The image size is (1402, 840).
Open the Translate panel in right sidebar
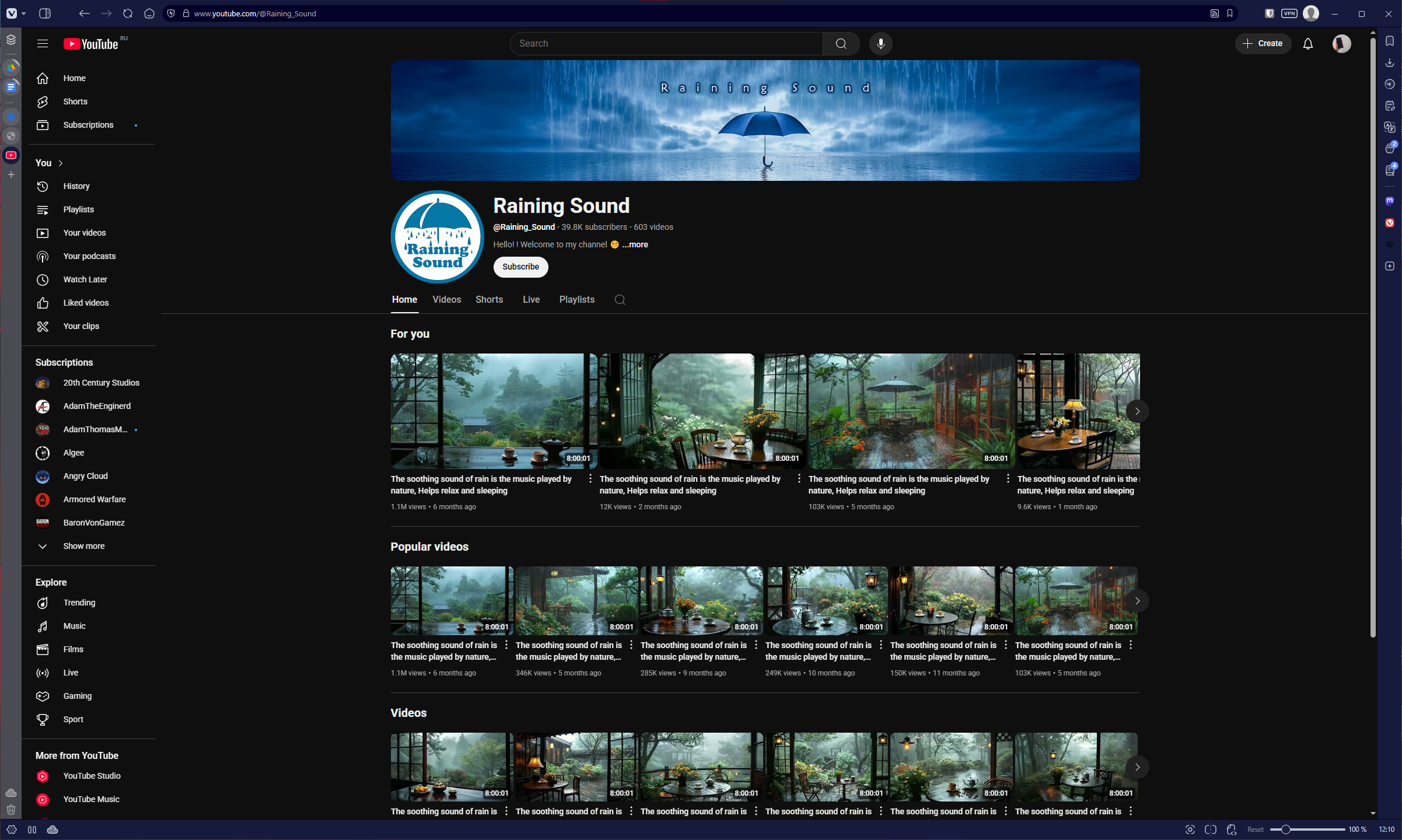coord(1389,127)
